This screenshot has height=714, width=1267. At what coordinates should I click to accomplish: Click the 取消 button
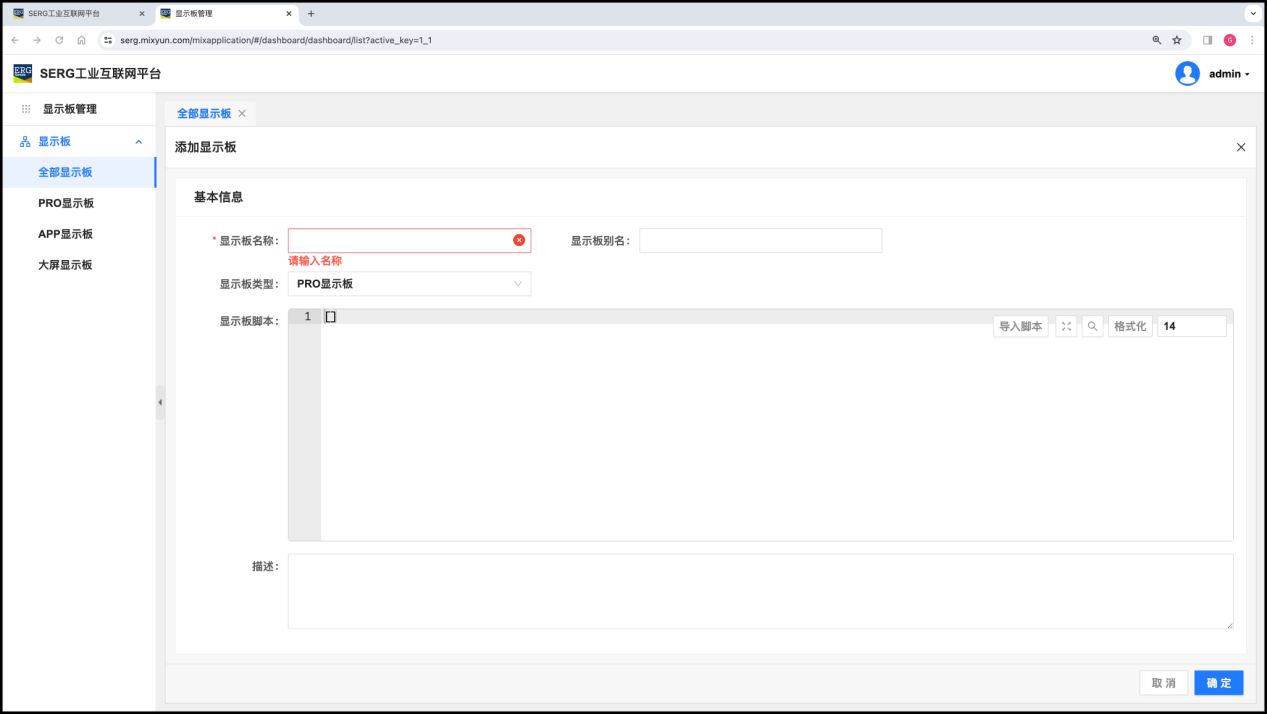[1163, 683]
